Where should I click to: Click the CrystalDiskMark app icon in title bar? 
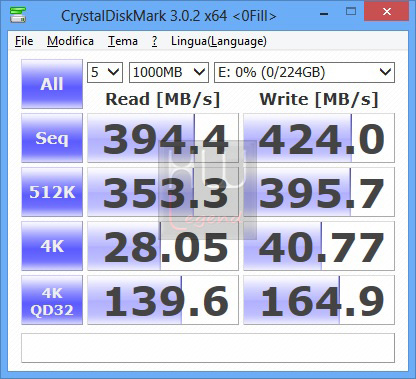(x=18, y=15)
